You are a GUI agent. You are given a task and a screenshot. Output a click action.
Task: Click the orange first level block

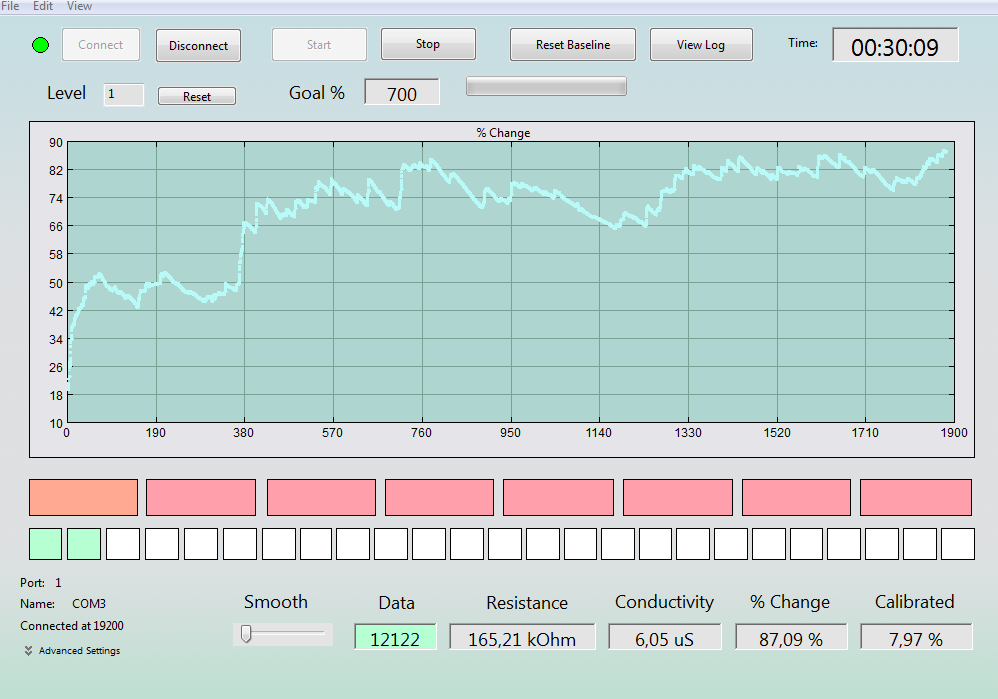(83, 497)
